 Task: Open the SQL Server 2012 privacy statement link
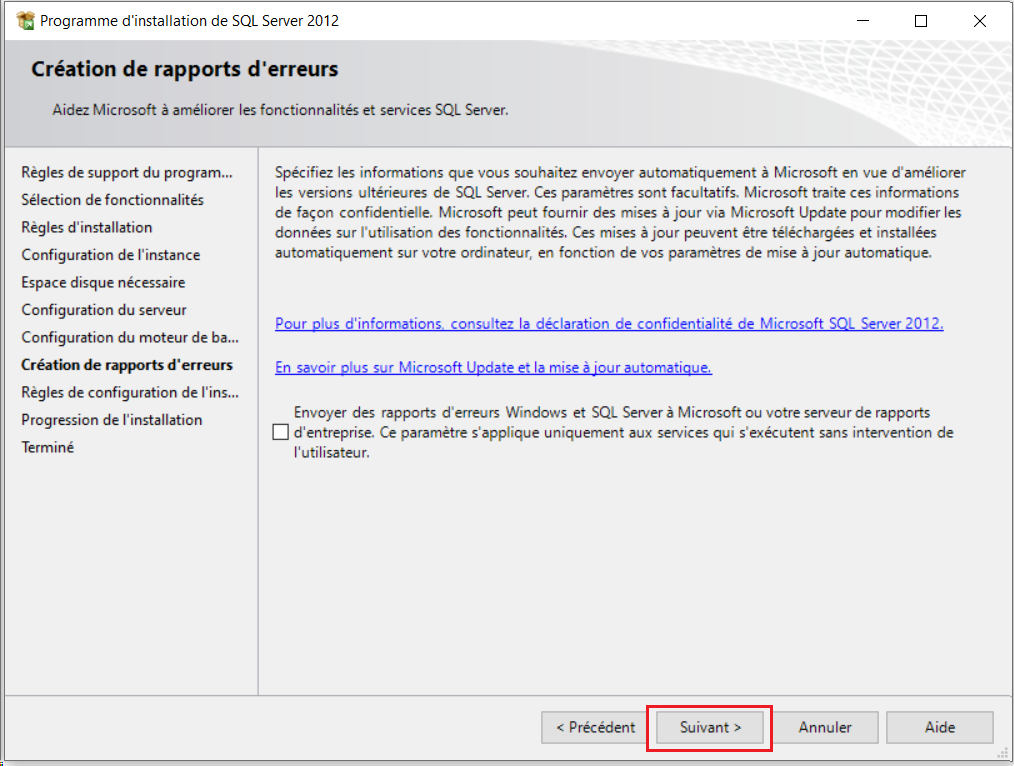tap(609, 324)
